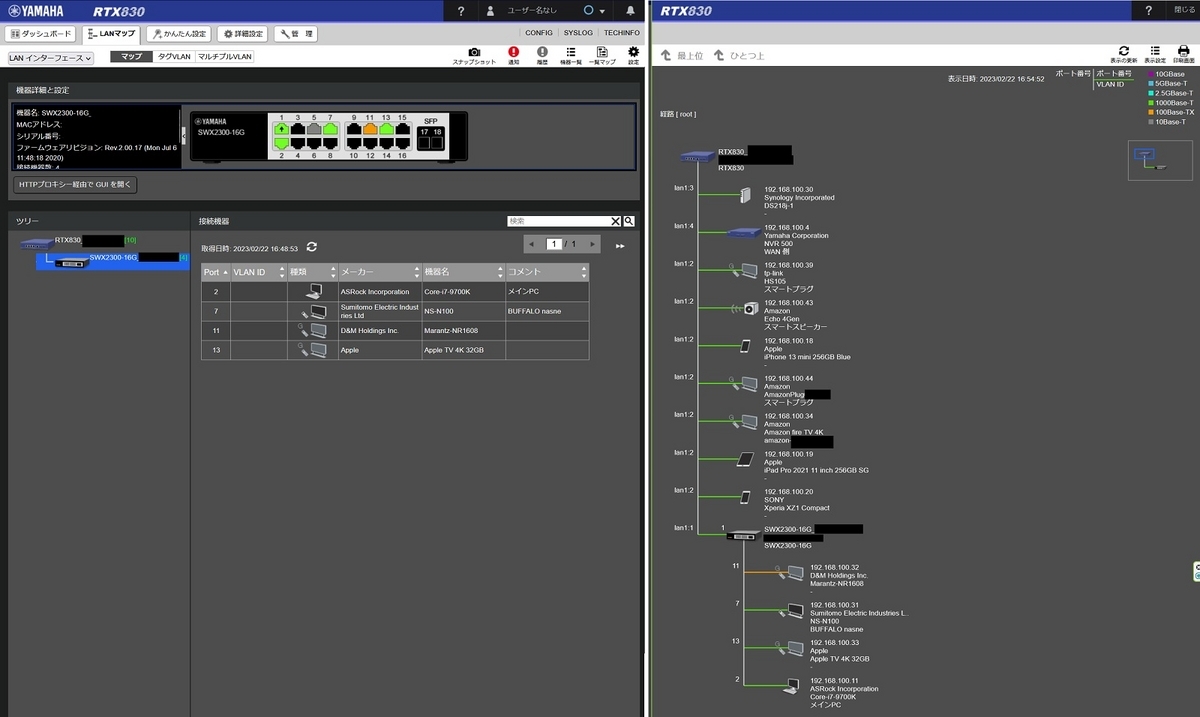Click the 表示の更新 refresh icon in right window

[x=1123, y=51]
